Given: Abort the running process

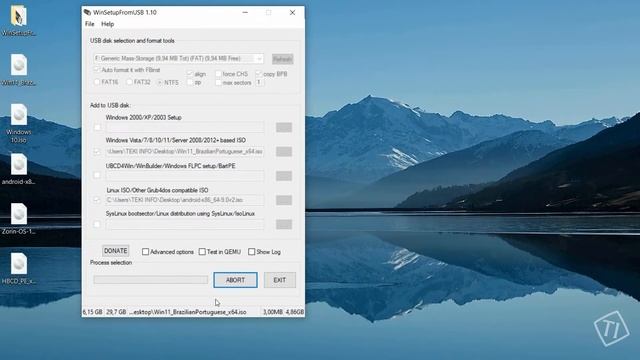Looking at the screenshot, I should (x=235, y=280).
